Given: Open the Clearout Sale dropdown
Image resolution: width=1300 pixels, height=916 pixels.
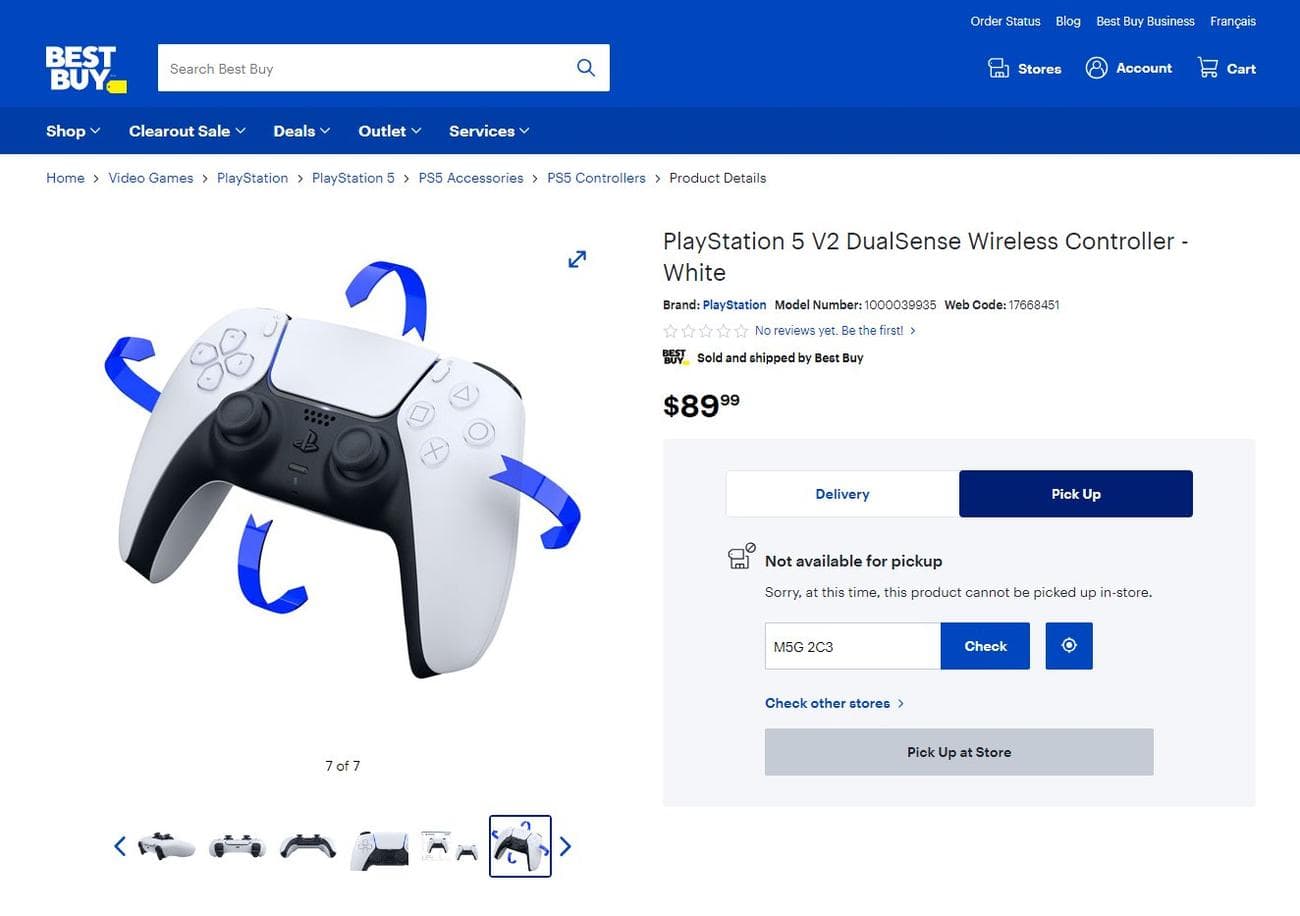Looking at the screenshot, I should [187, 131].
